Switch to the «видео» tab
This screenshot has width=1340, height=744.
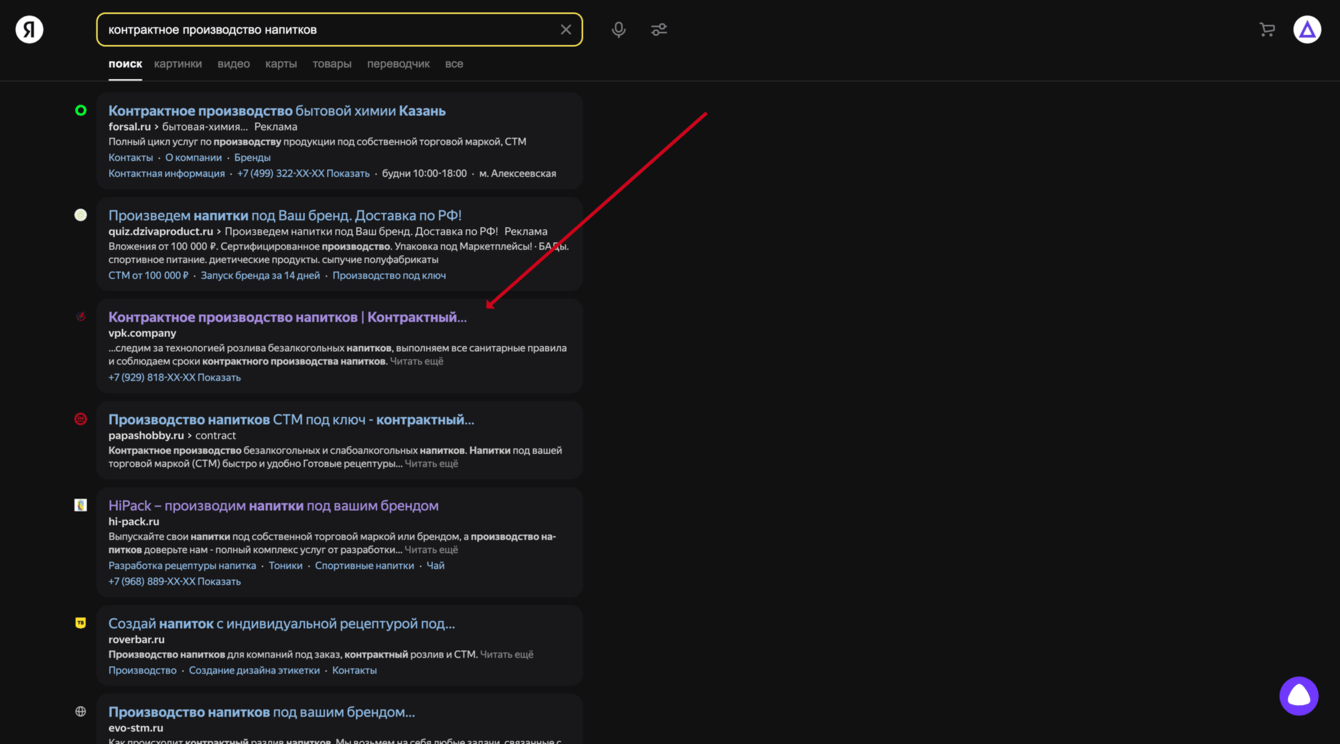click(234, 64)
